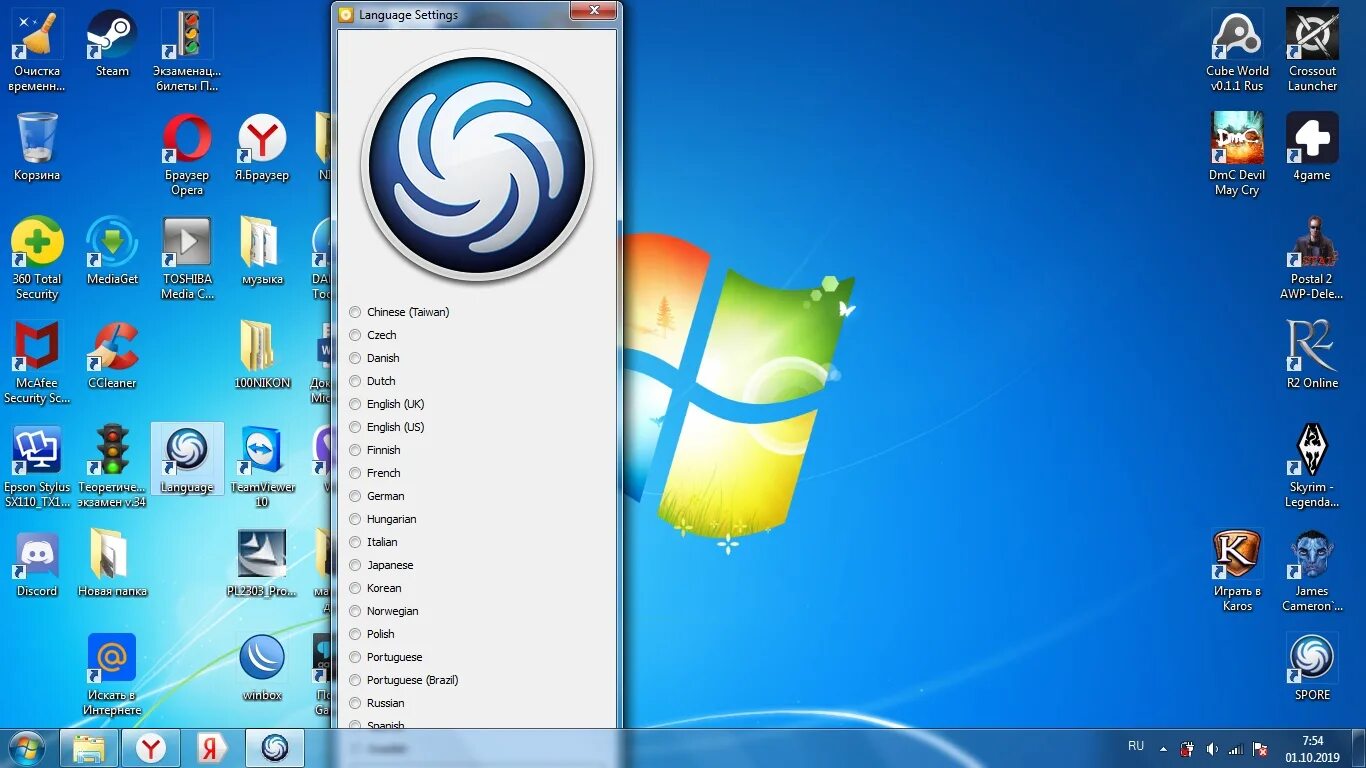Open the музыка folder
The width and height of the screenshot is (1366, 768).
coord(262,251)
